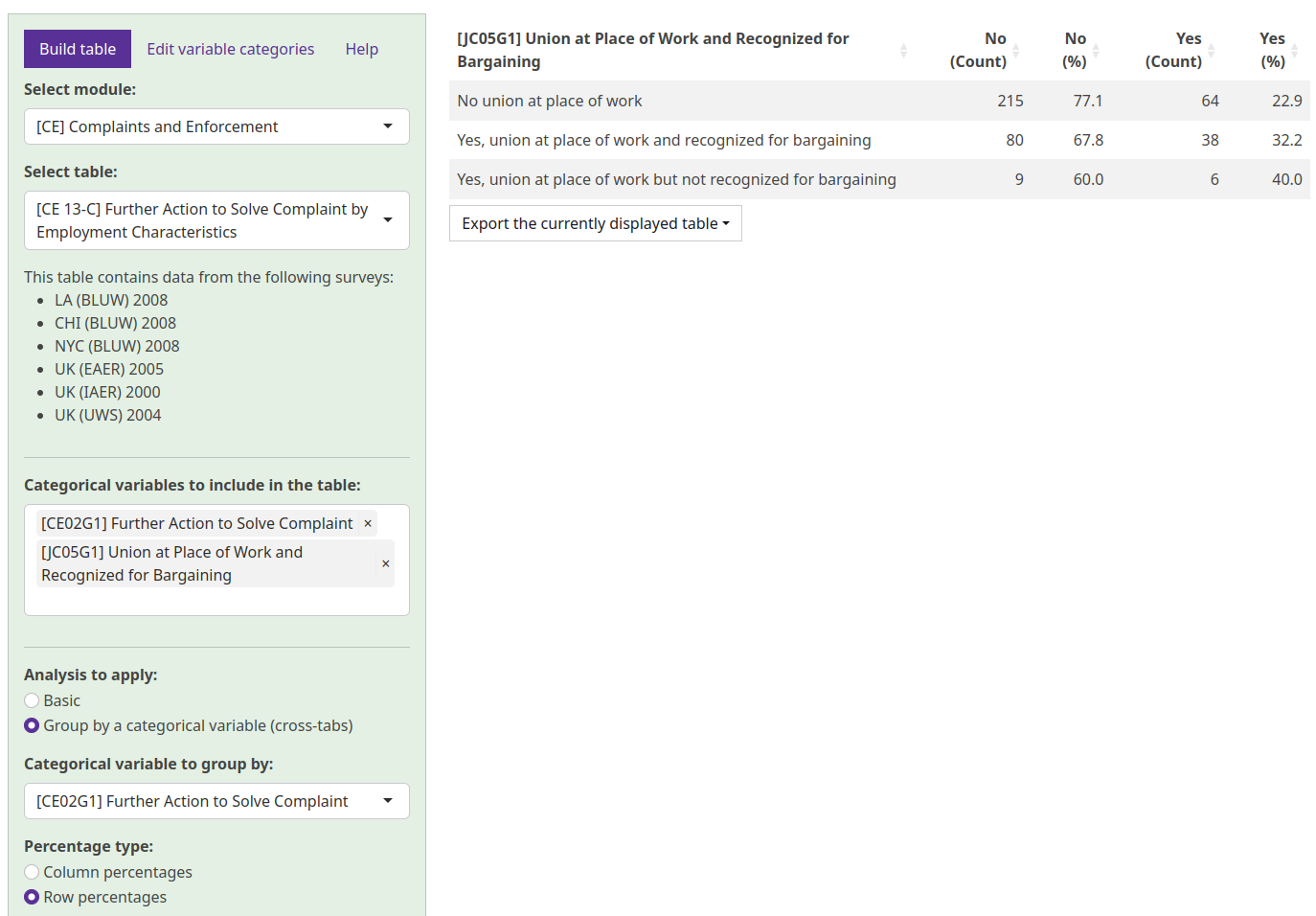Remove the JC05G1 Union at Place tag

(x=386, y=563)
